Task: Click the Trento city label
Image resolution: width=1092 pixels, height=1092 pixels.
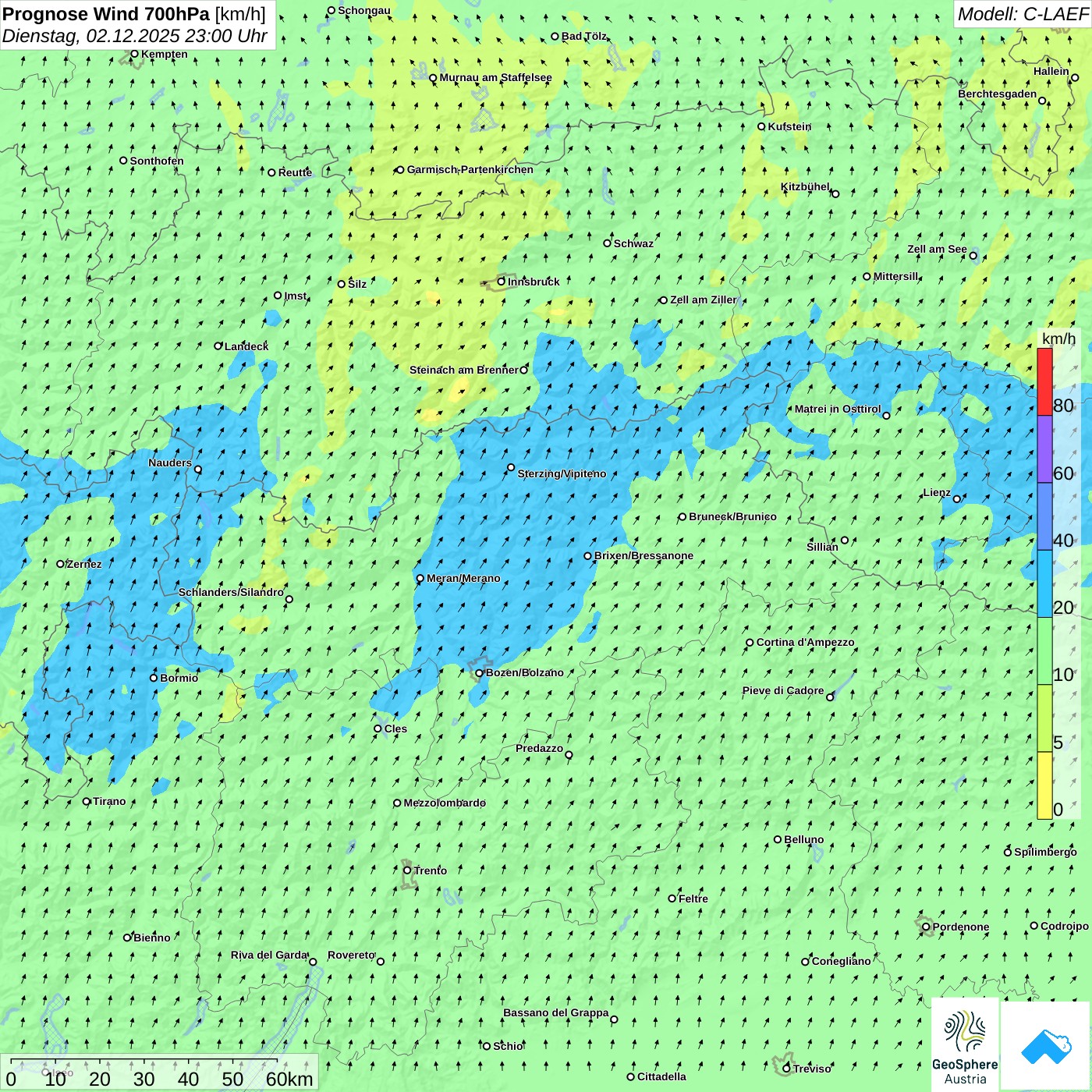Action: pyautogui.click(x=430, y=870)
